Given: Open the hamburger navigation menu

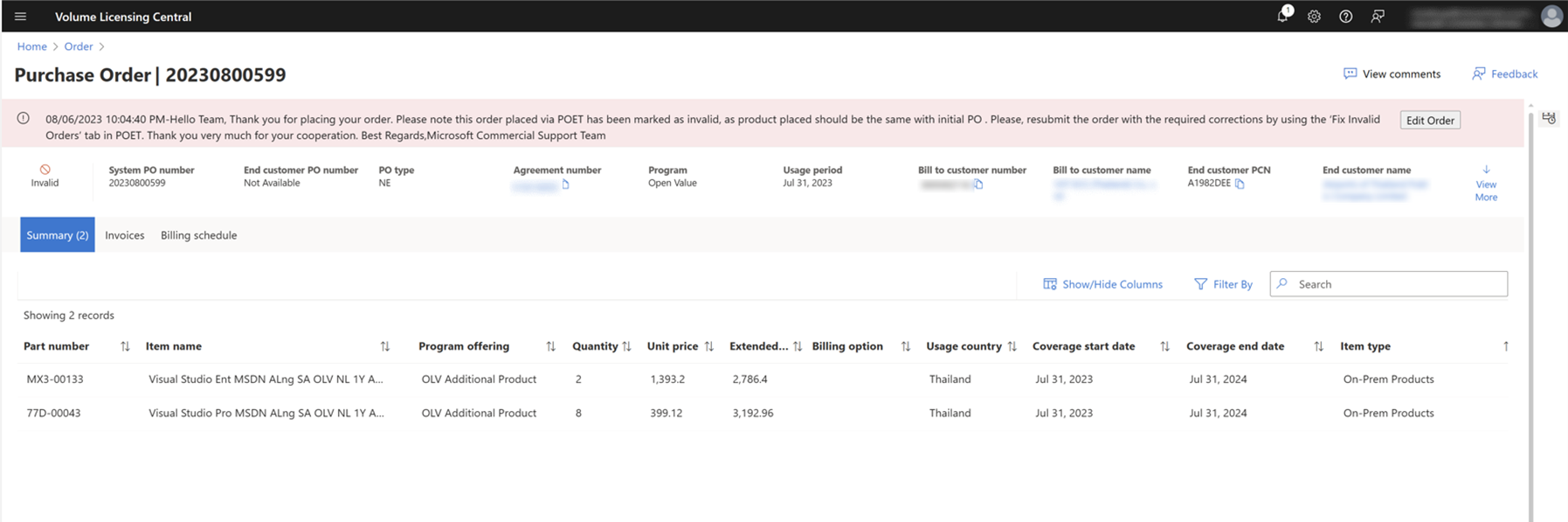Looking at the screenshot, I should tap(20, 17).
